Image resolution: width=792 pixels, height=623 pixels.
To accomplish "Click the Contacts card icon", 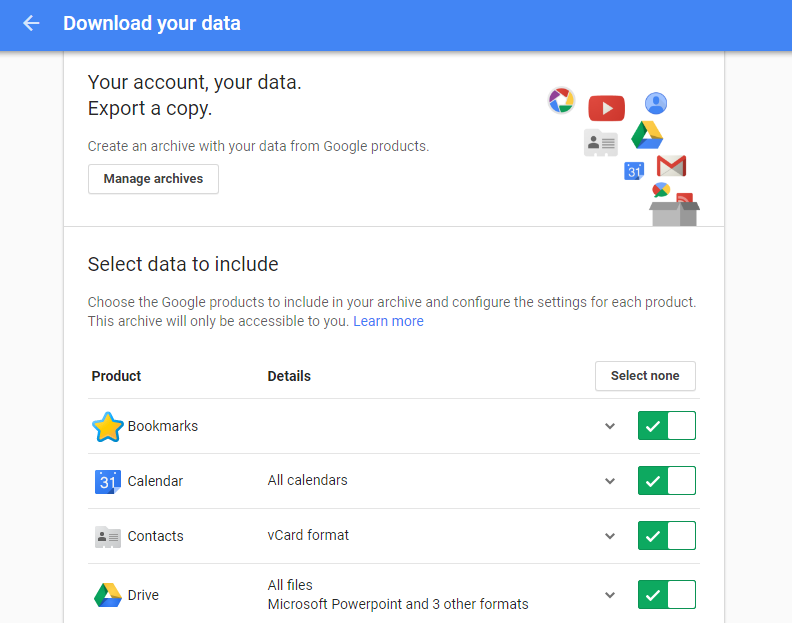I will (x=107, y=537).
